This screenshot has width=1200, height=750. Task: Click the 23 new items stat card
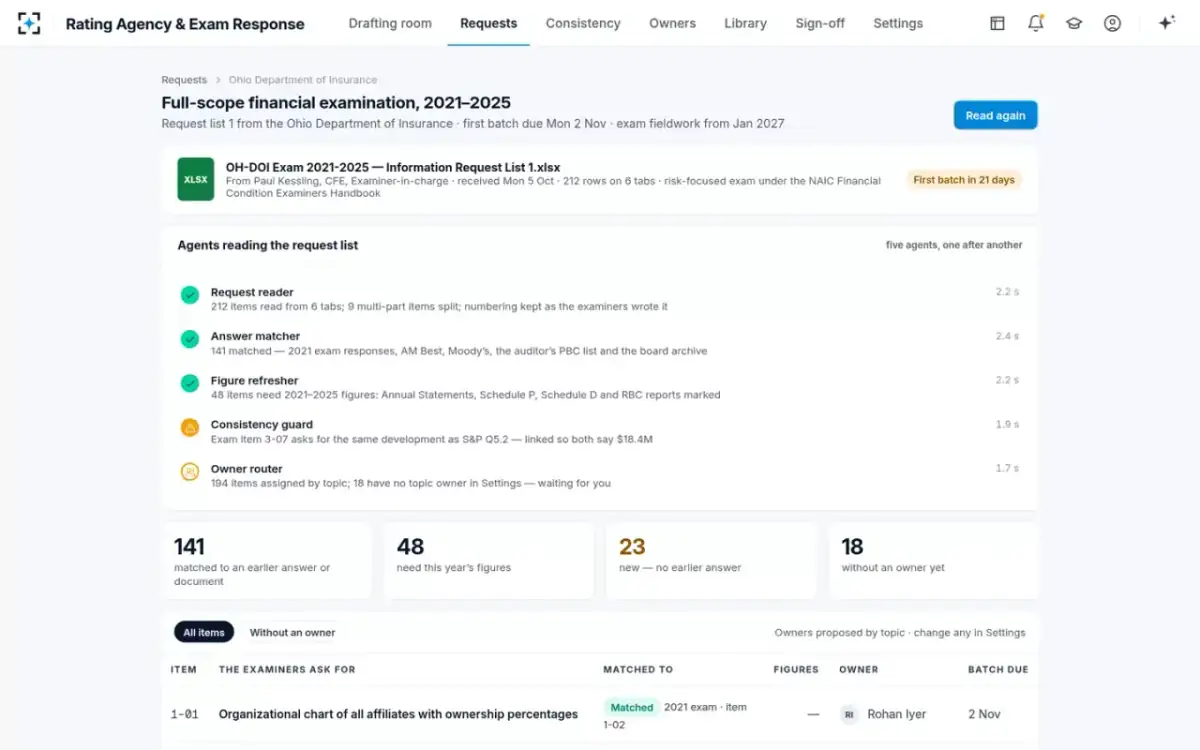[711, 560]
